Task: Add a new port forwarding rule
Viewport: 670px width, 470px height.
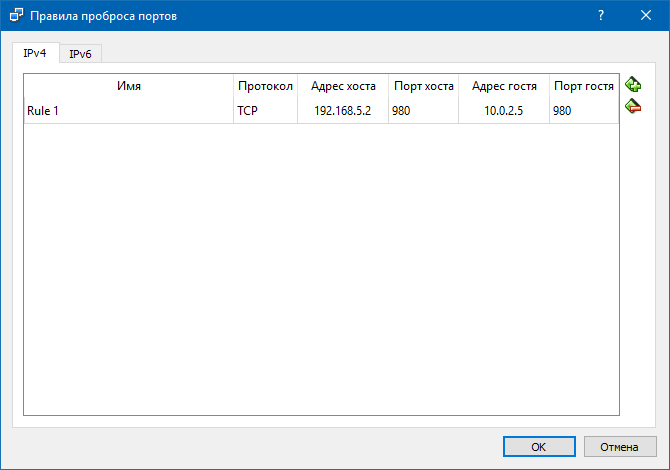Action: [633, 86]
